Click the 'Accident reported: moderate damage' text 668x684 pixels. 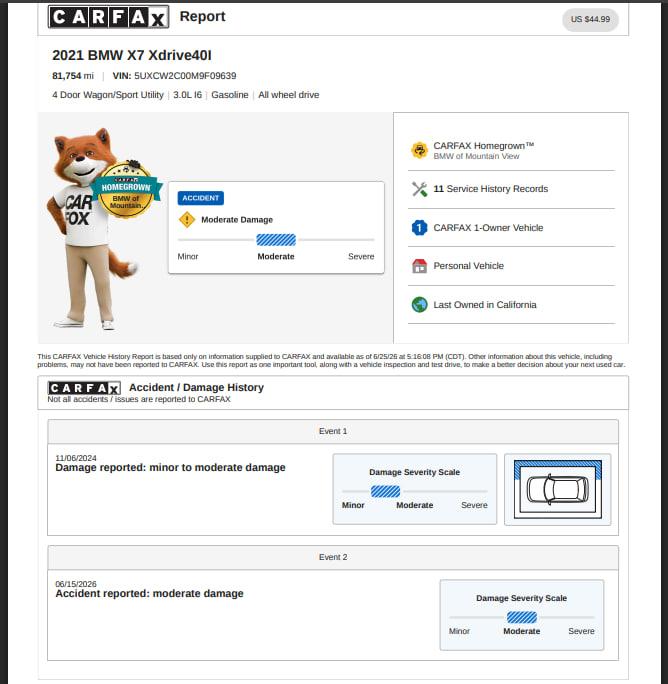(149, 594)
